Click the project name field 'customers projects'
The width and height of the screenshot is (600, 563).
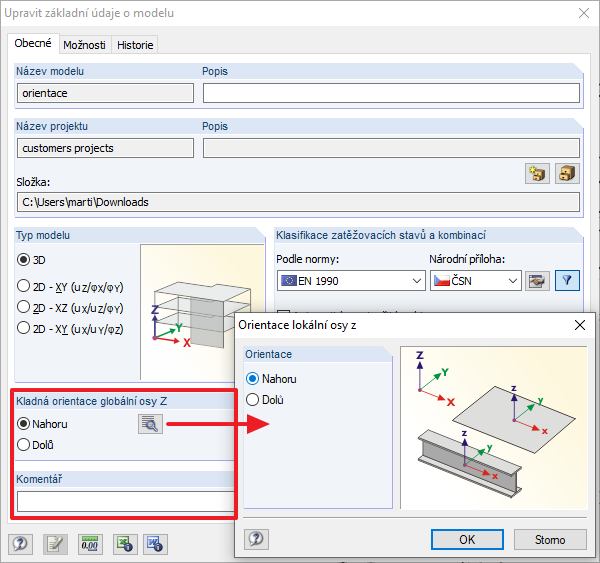click(x=105, y=148)
